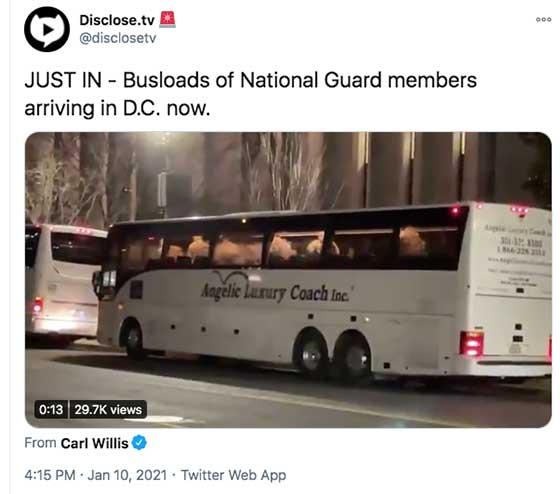
Task: Click the rear red tail light of the bus
Action: [x=471, y=344]
